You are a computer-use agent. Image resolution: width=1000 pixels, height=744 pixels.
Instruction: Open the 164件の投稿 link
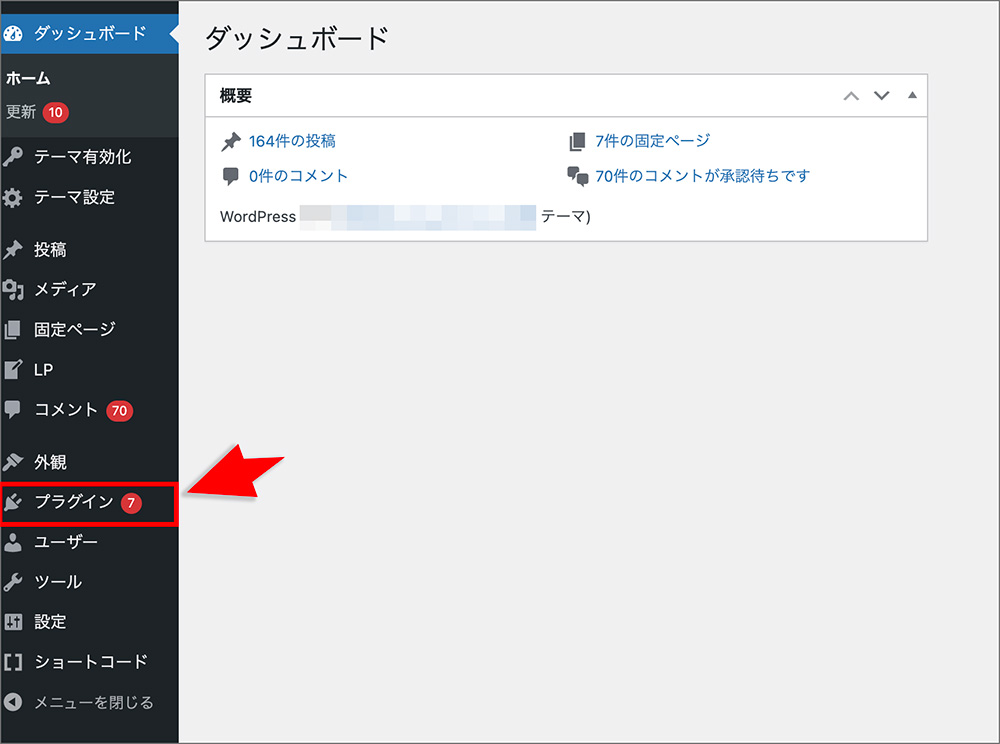coord(292,142)
